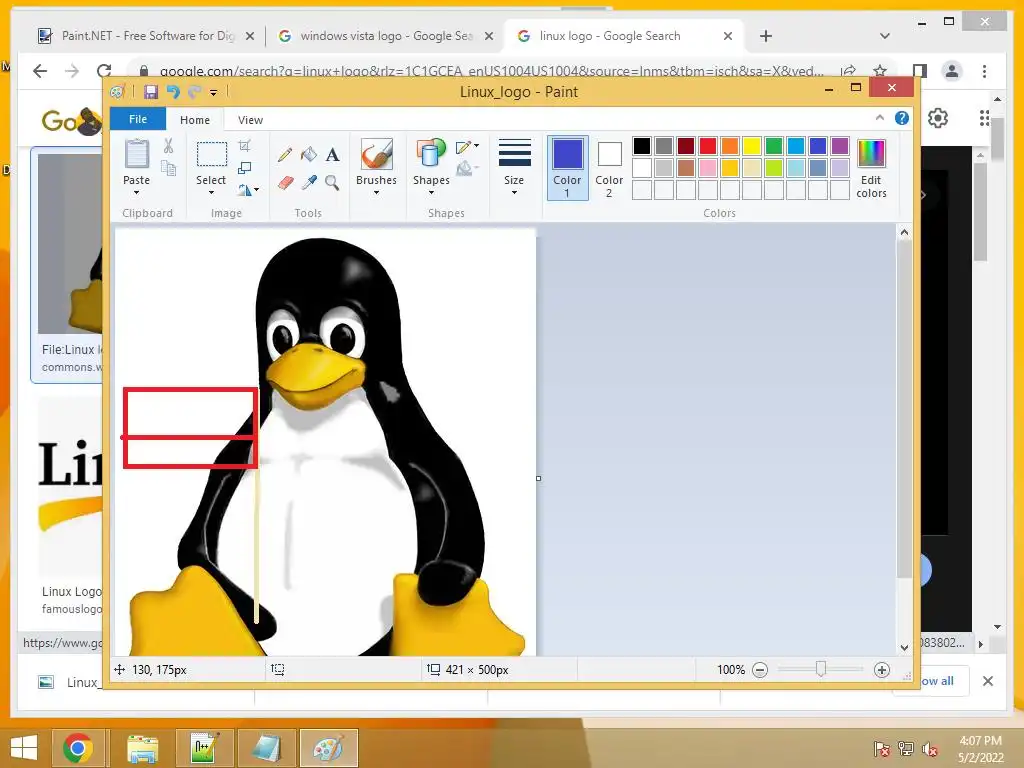Image resolution: width=1024 pixels, height=768 pixels.
Task: Switch to Paint.NET Chrome tab
Action: point(147,36)
